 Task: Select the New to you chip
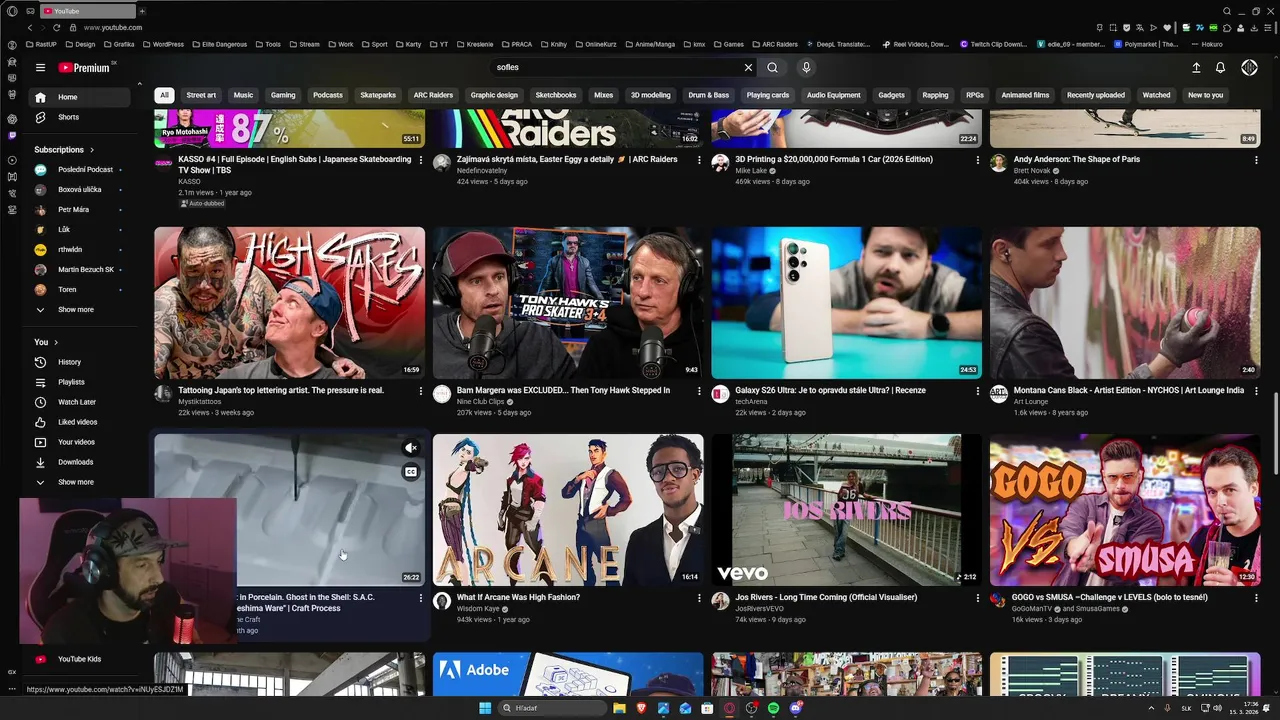[1205, 95]
